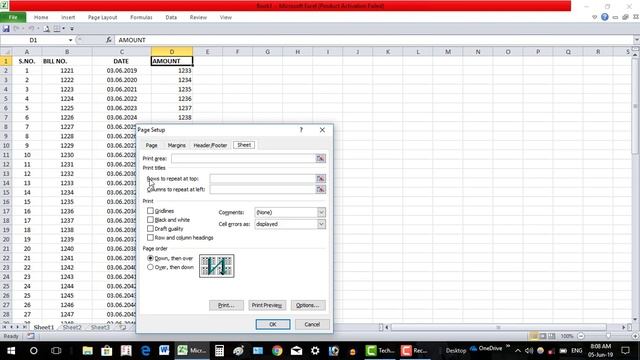Open Customize Quick Access Toolbar dropdown
The image size is (640, 360).
[72, 29]
